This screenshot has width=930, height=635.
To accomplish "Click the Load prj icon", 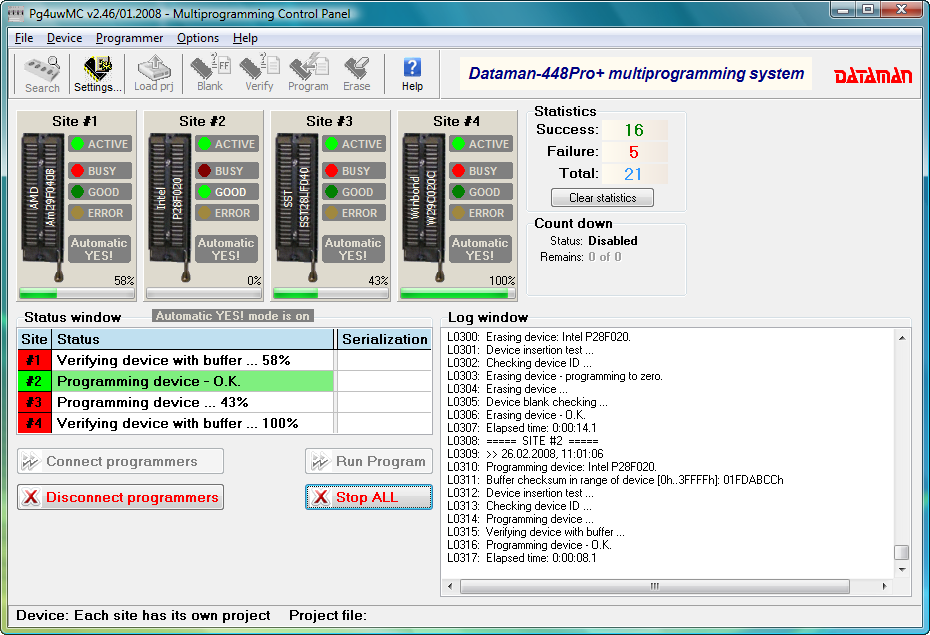I will [x=152, y=72].
